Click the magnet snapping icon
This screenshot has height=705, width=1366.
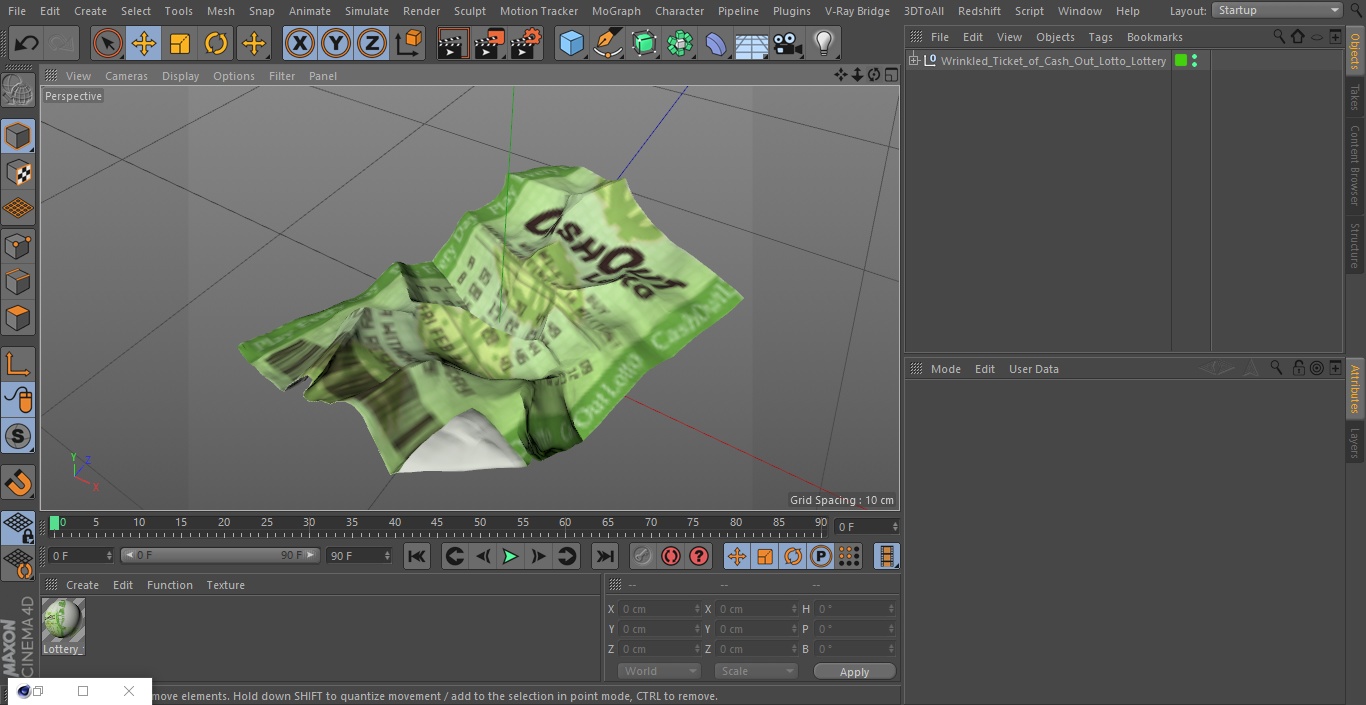click(18, 482)
